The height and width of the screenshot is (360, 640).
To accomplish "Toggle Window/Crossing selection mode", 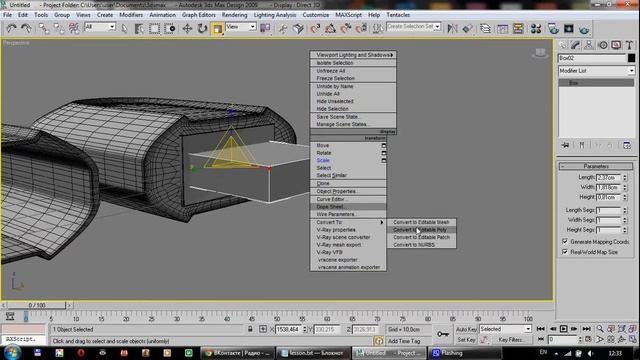I will point(170,28).
